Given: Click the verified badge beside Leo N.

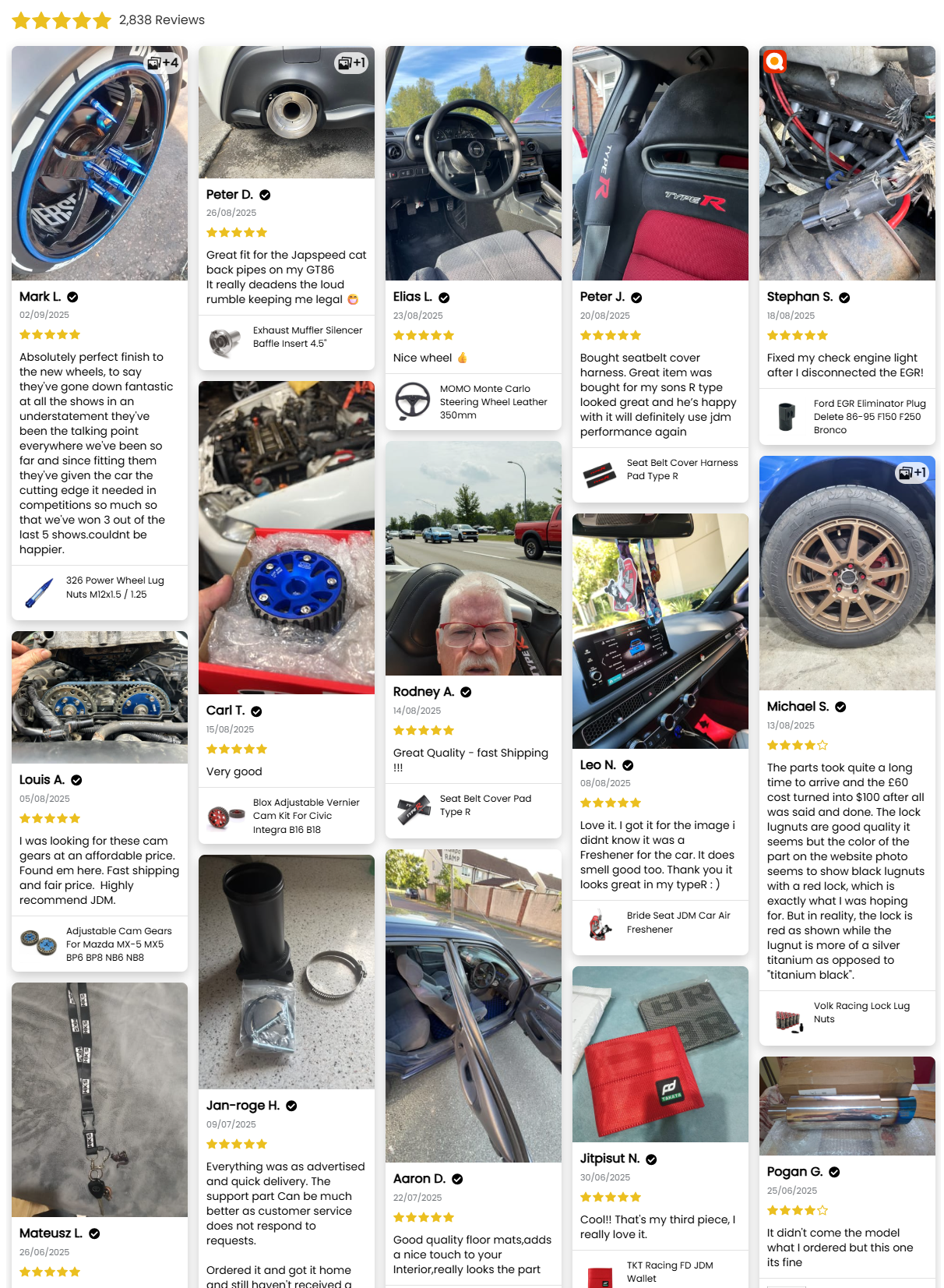Looking at the screenshot, I should coord(628,765).
